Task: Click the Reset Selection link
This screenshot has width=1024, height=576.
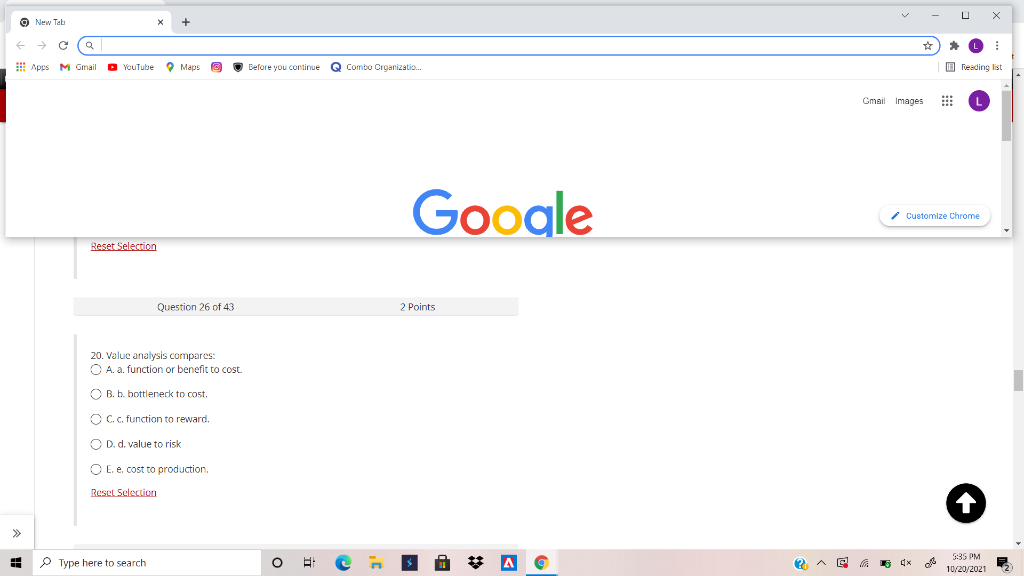Action: (123, 491)
